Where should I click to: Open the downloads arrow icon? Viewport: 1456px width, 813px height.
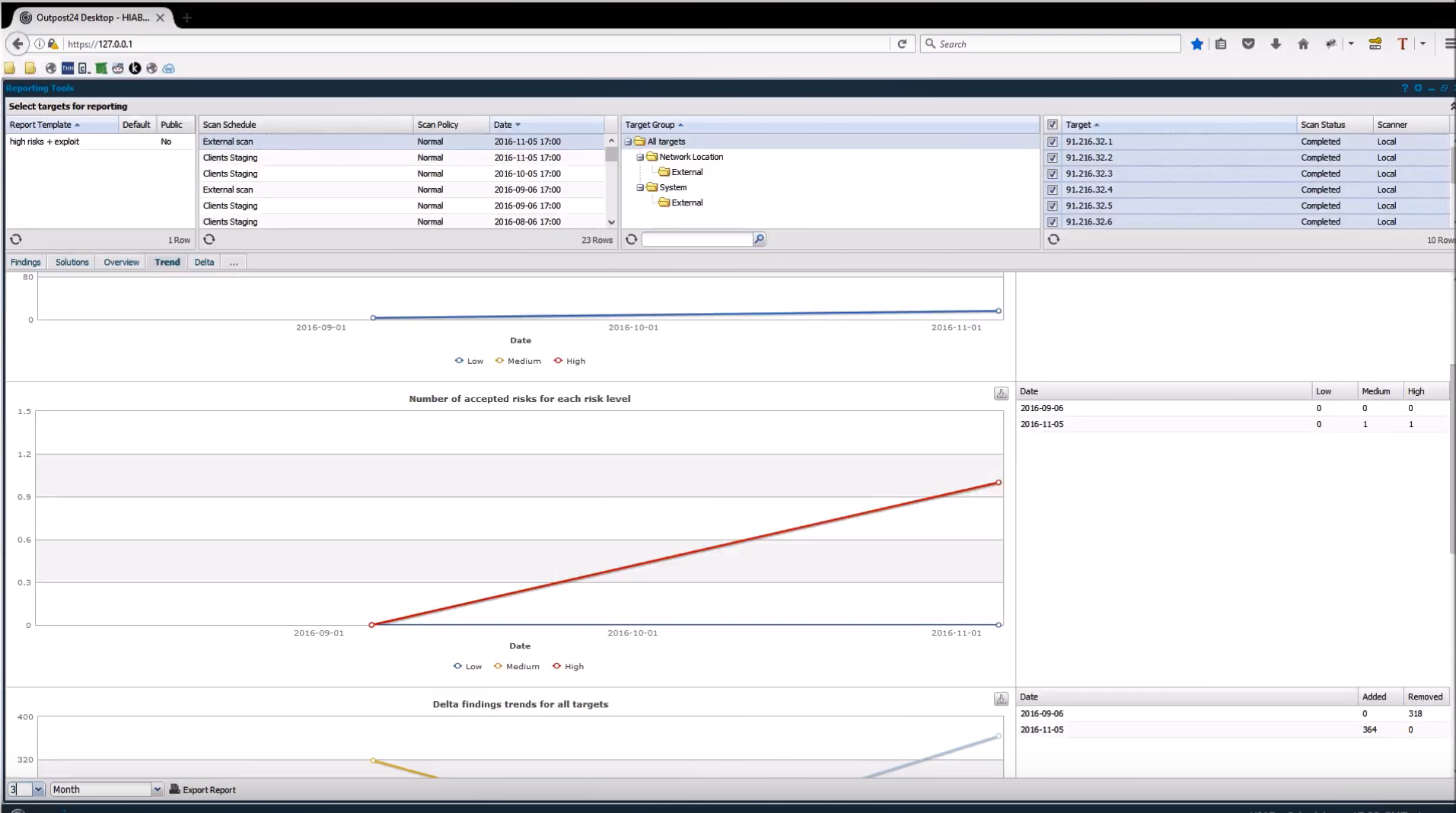click(x=1276, y=44)
